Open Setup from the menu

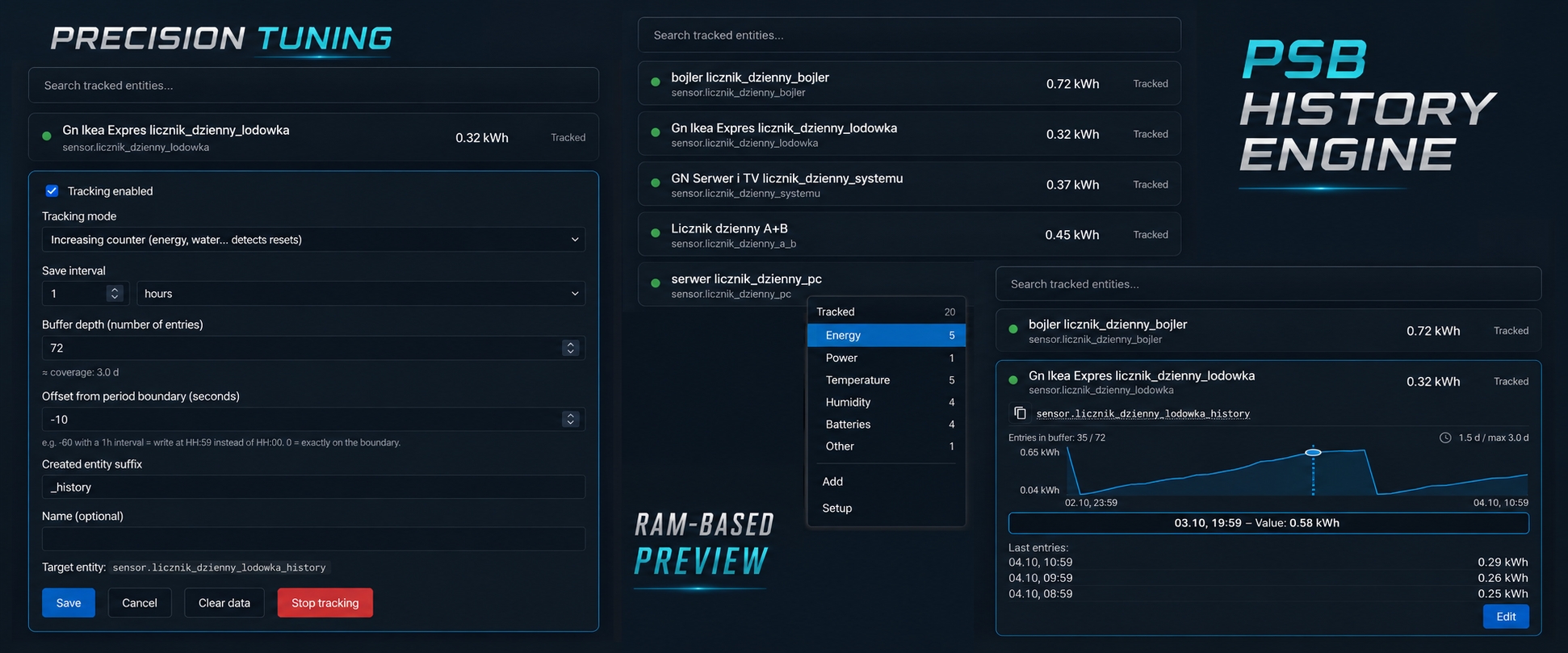click(x=887, y=508)
